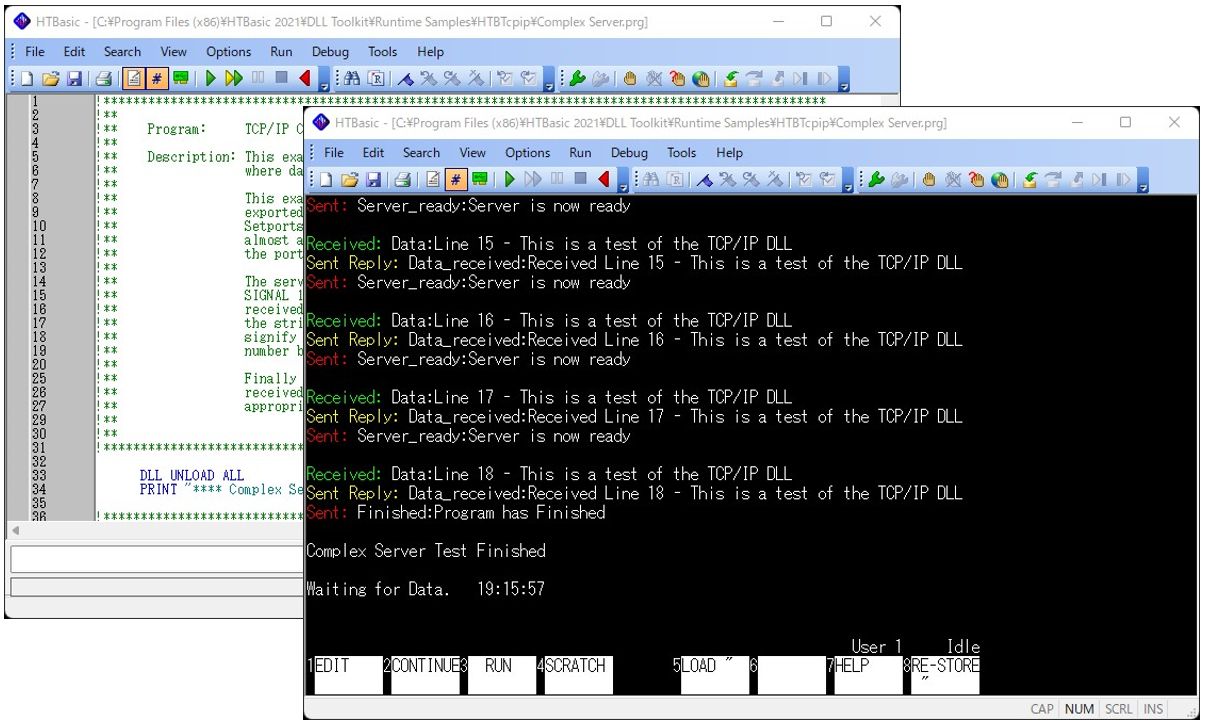Click 'DLL UNLOAD ALL' code line in back window

point(192,475)
